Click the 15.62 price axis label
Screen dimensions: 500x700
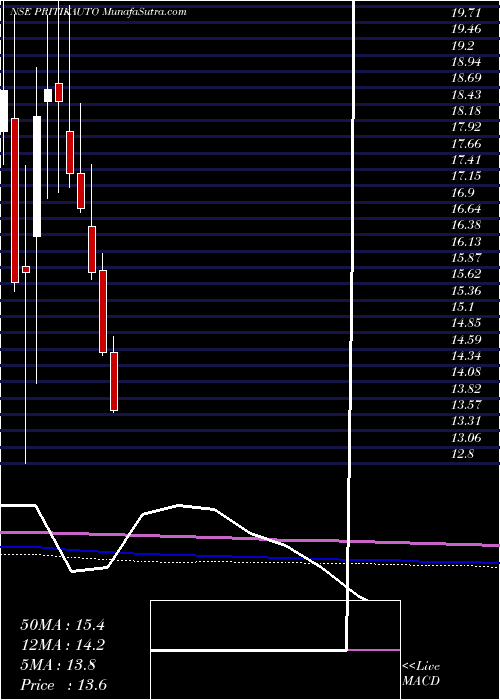click(466, 274)
